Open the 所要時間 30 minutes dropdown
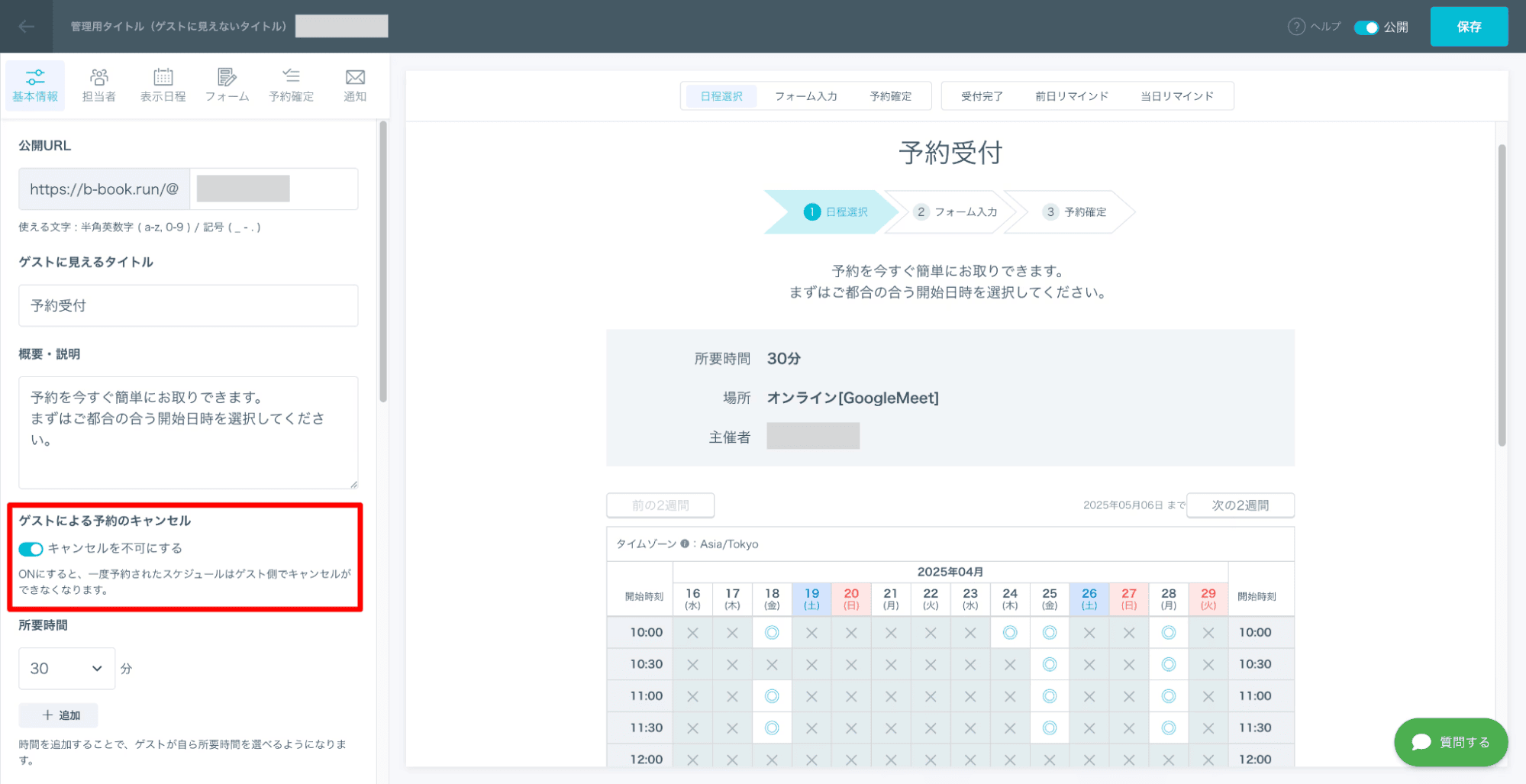The image size is (1526, 784). pos(66,669)
